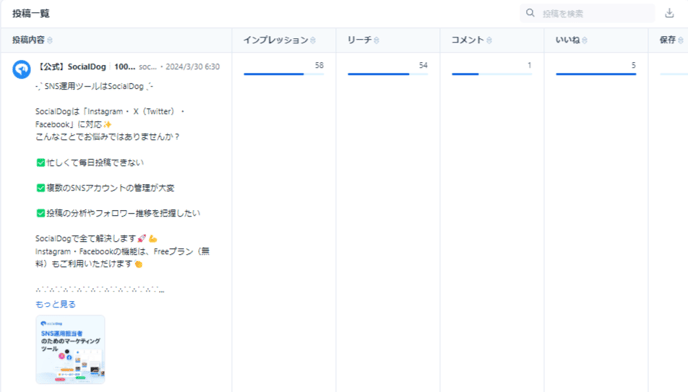Click likes count value 5

pyautogui.click(x=634, y=65)
